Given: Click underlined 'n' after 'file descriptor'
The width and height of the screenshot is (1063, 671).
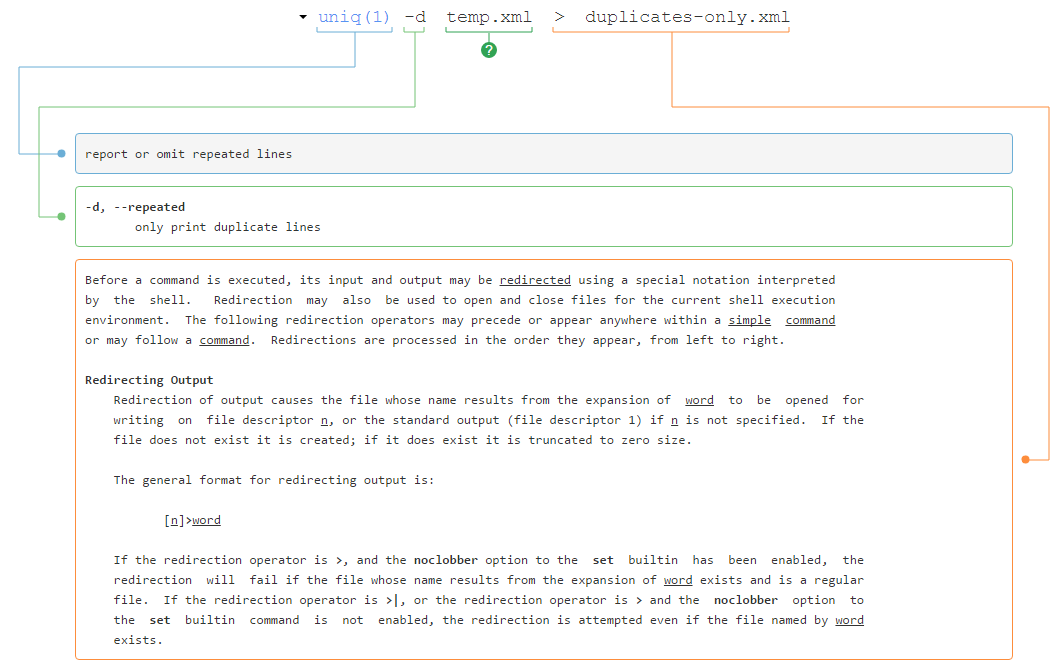Looking at the screenshot, I should click(324, 420).
